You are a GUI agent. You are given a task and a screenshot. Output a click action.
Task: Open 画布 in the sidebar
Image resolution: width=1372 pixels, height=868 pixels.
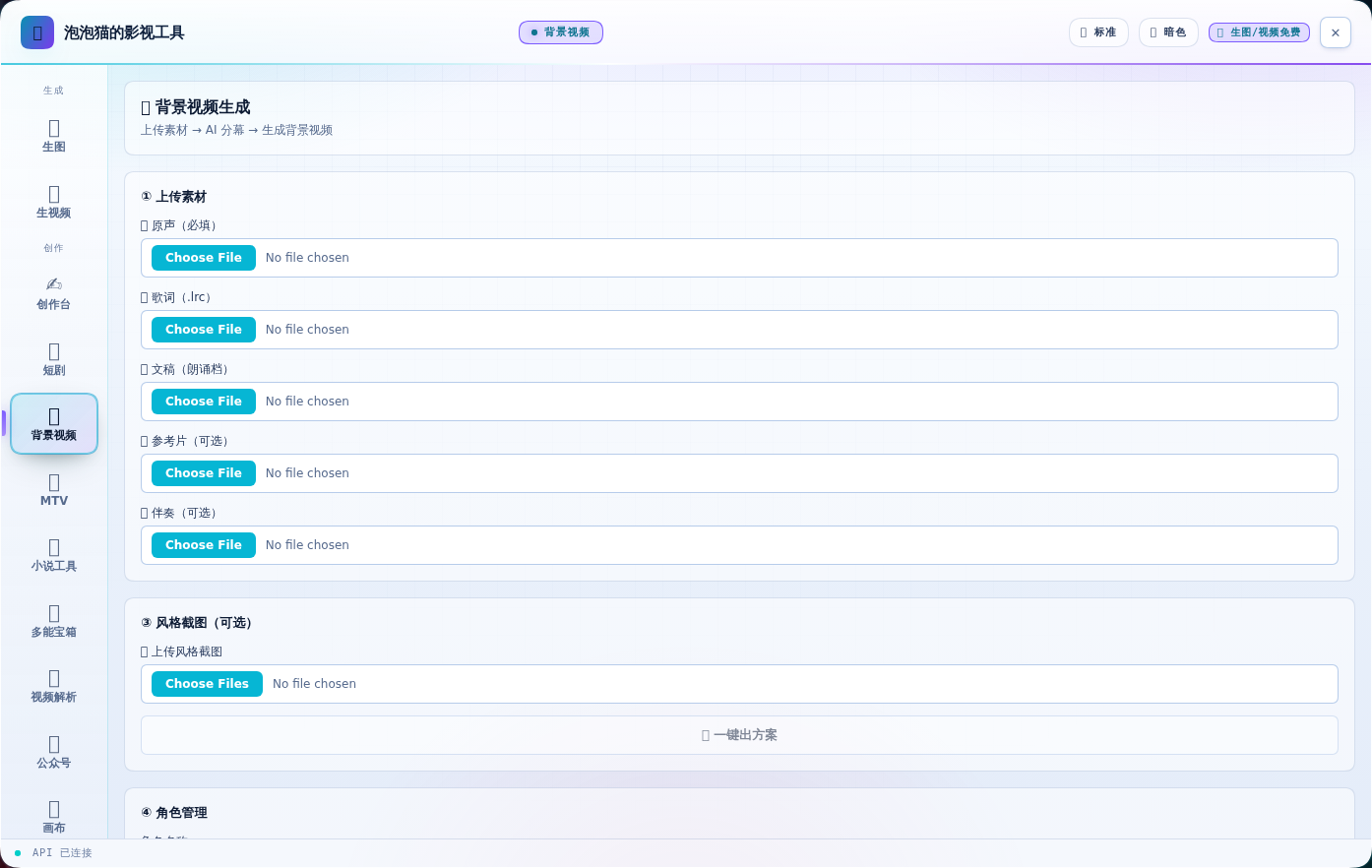coord(54,817)
